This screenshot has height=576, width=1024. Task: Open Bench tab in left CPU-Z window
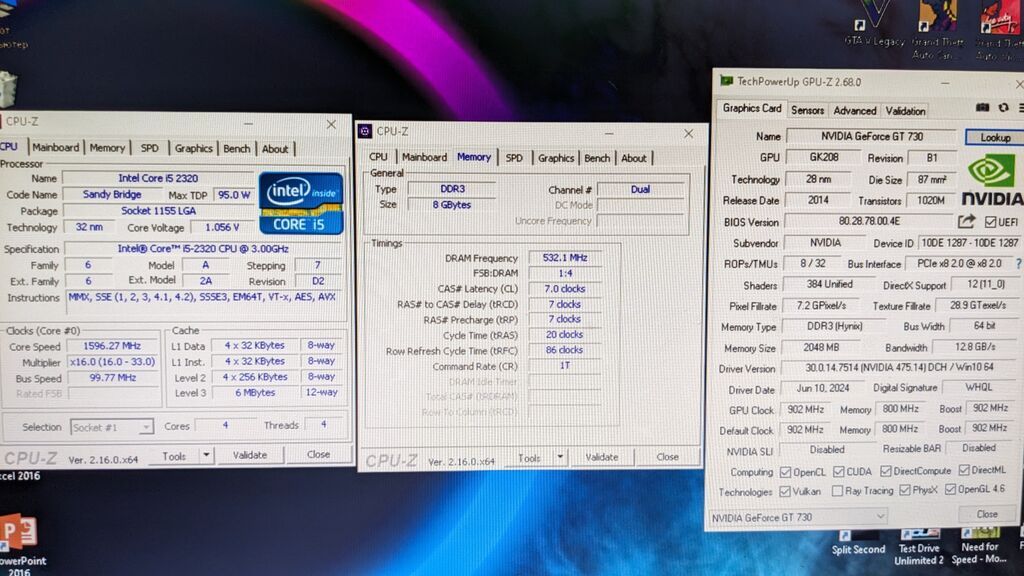point(236,149)
